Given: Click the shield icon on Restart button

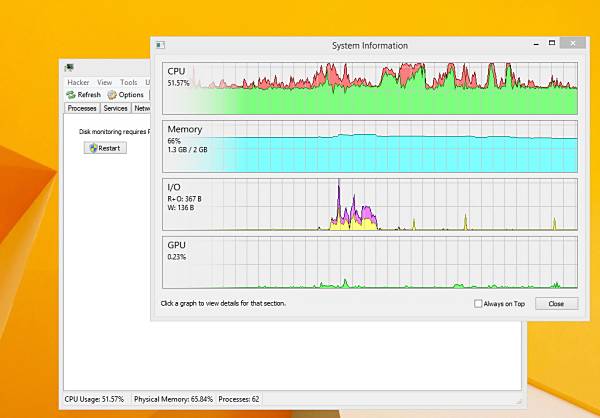Looking at the screenshot, I should [x=93, y=148].
